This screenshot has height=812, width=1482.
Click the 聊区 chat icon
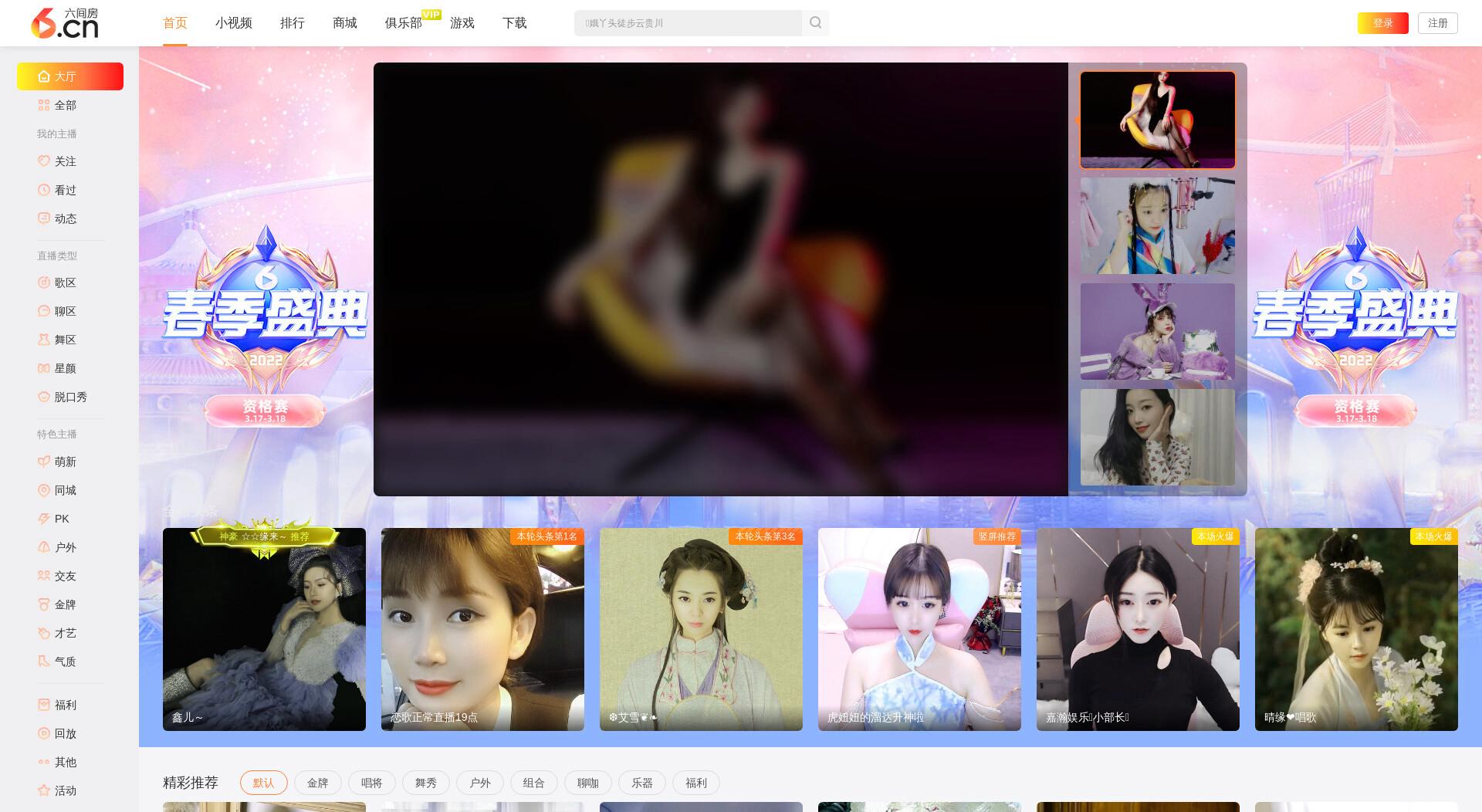pos(44,311)
